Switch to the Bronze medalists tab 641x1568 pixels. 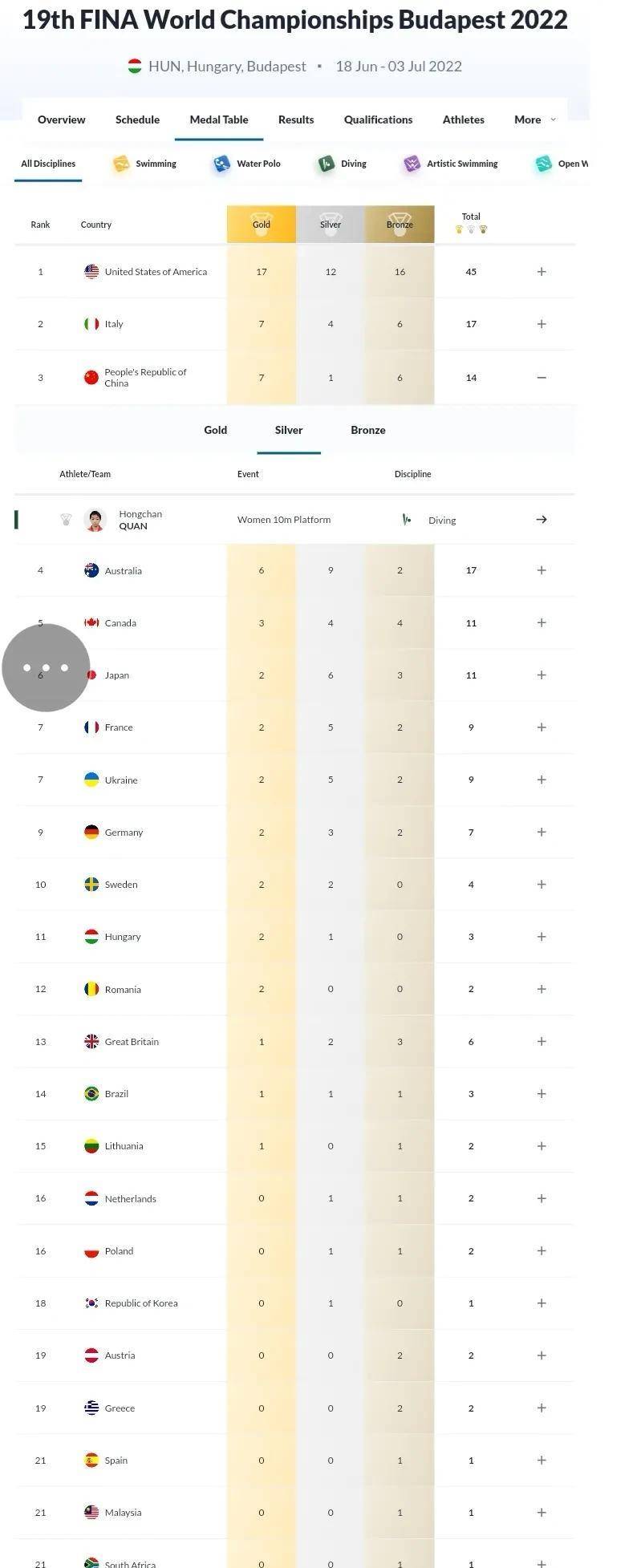[x=368, y=430]
